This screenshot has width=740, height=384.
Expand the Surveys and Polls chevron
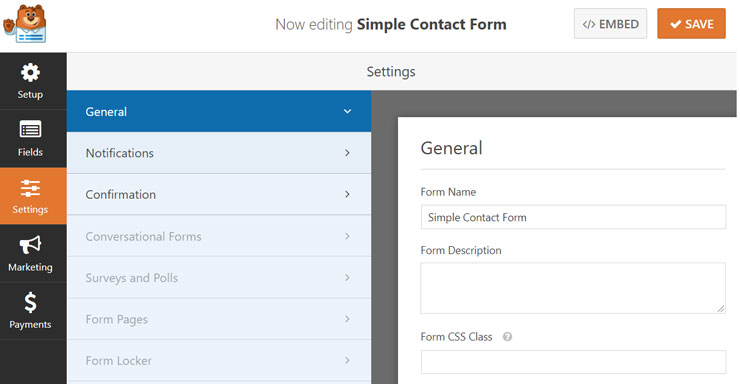point(347,277)
